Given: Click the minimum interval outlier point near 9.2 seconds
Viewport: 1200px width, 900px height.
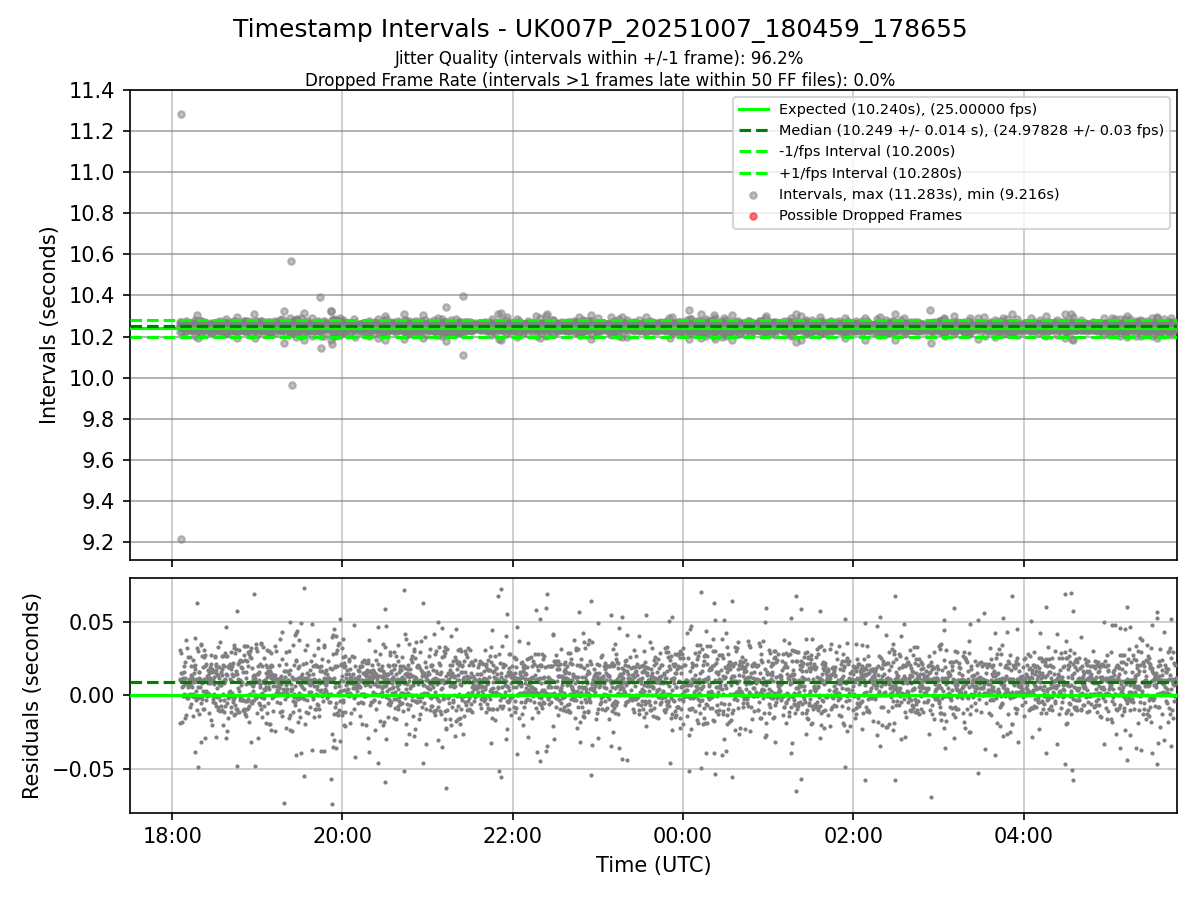Looking at the screenshot, I should tap(181, 539).
